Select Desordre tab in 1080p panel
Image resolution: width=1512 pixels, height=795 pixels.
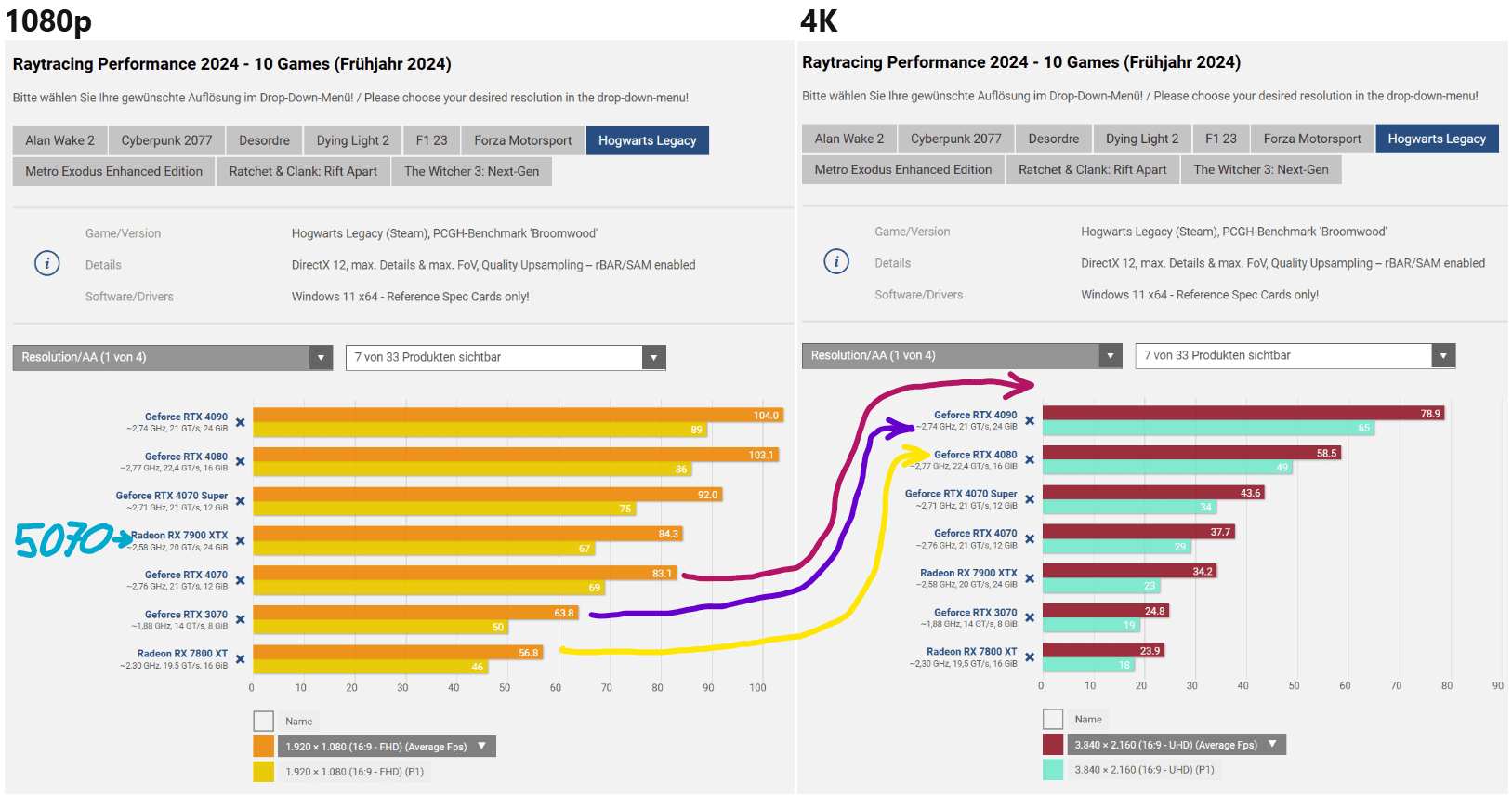click(265, 140)
